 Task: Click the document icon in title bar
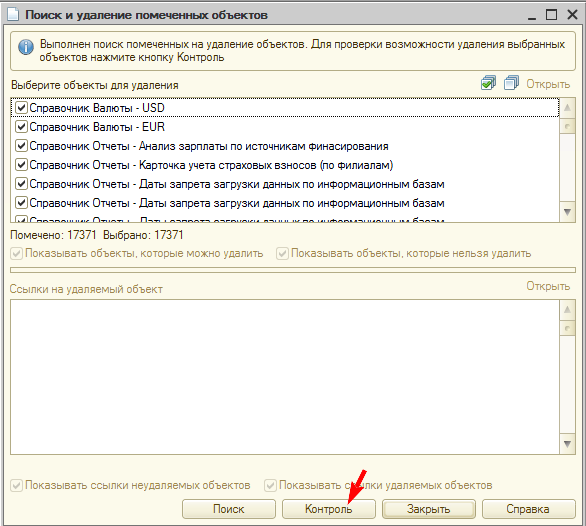[x=13, y=14]
